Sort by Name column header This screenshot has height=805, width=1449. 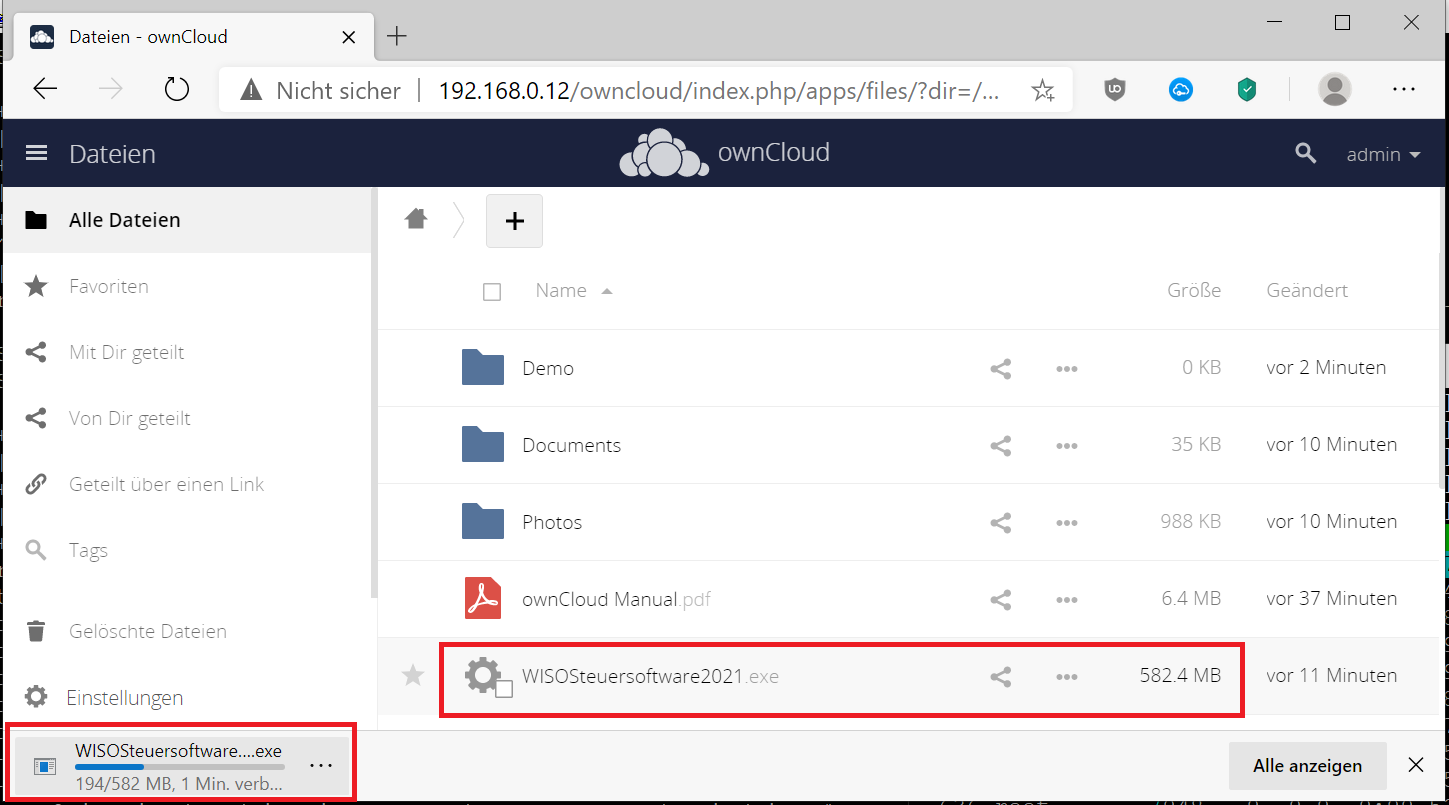tap(574, 291)
